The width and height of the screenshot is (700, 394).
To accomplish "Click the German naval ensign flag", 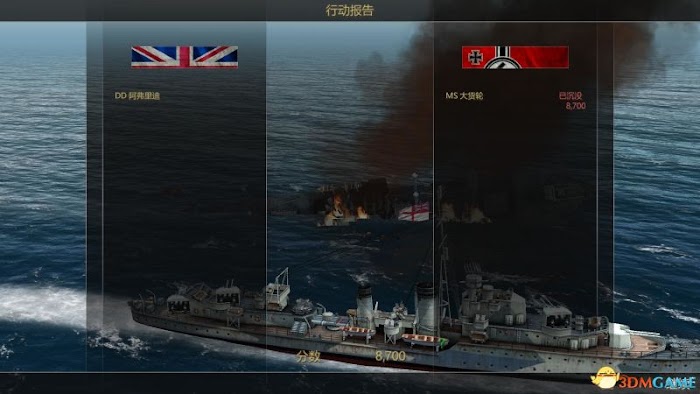I will pos(515,57).
